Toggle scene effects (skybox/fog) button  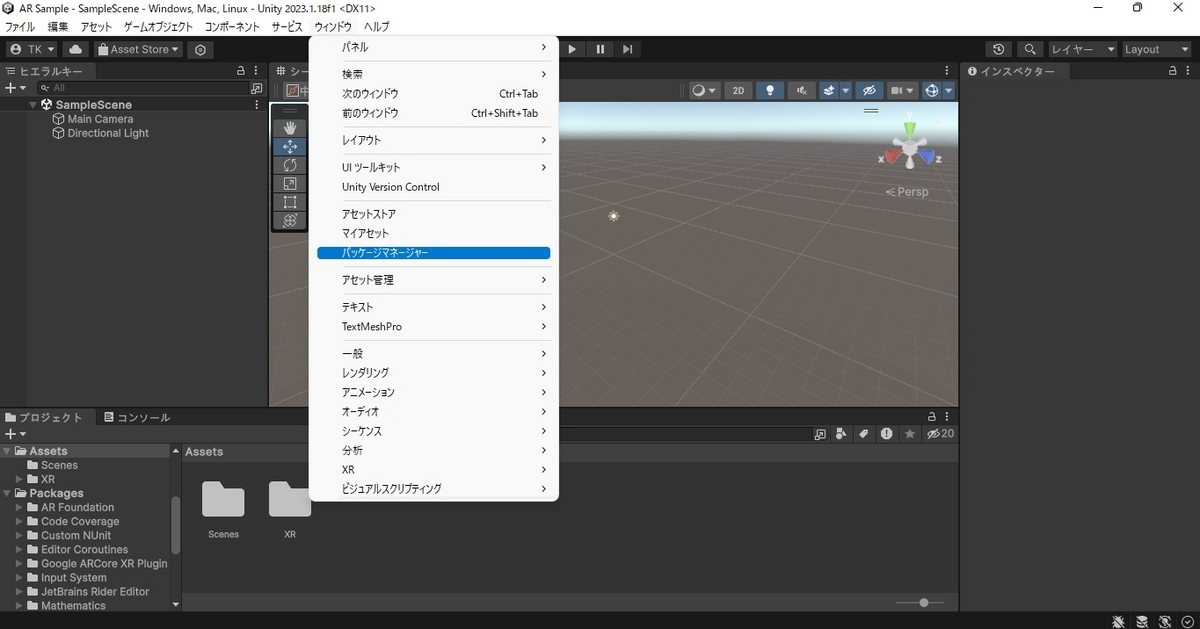pos(829,90)
